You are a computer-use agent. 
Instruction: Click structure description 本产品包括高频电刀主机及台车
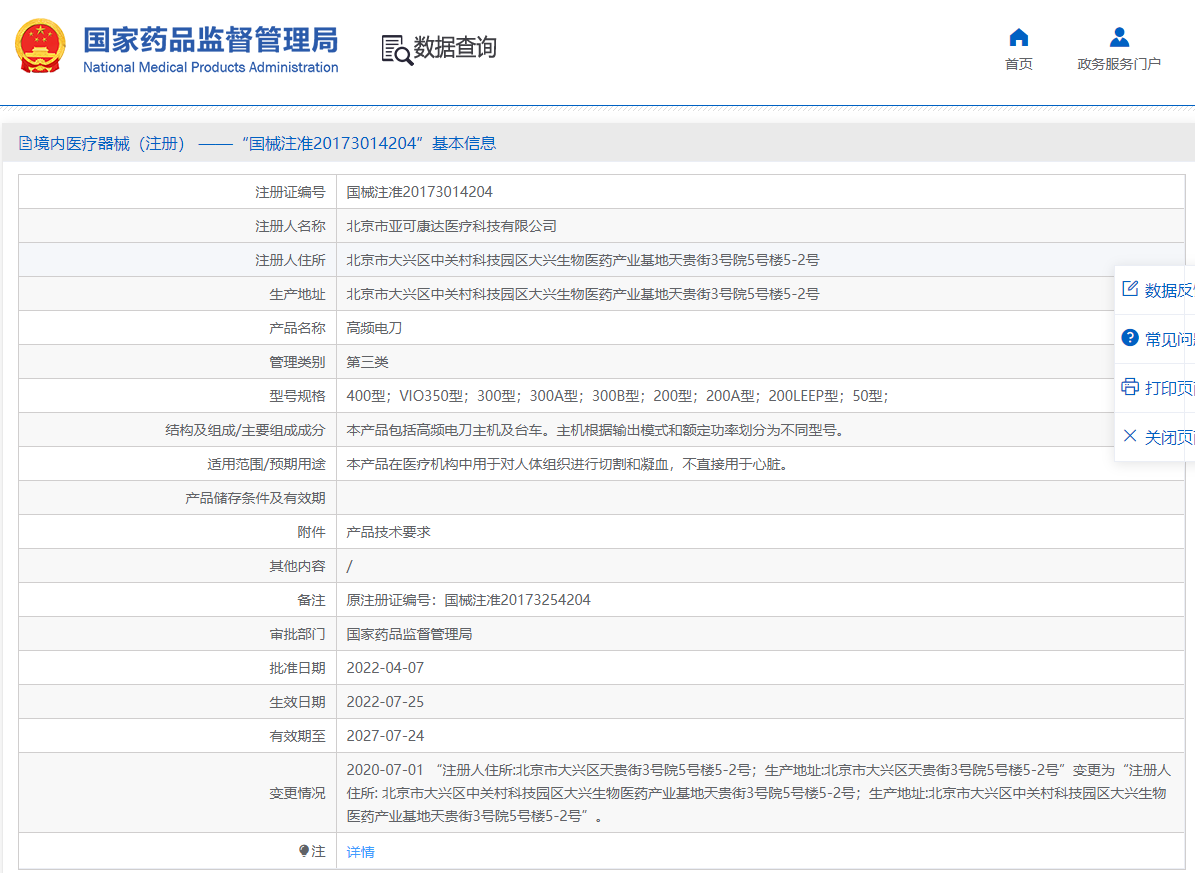point(598,430)
